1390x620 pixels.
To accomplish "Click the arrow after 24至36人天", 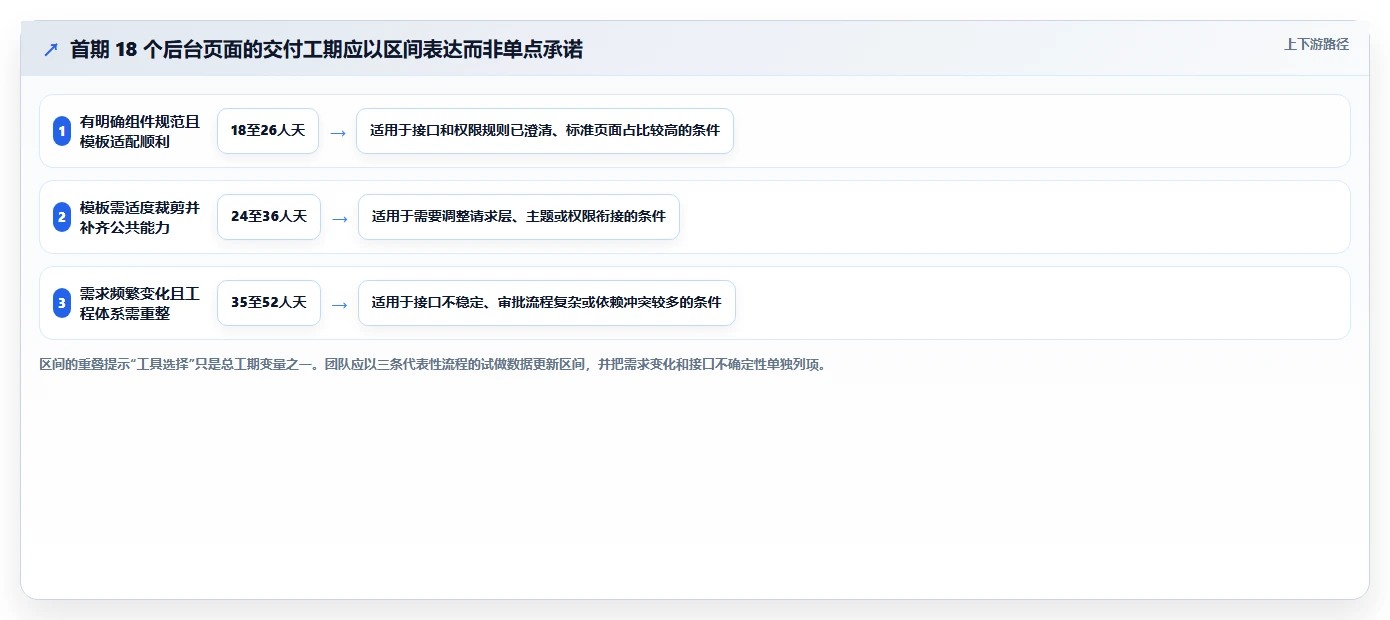I will pyautogui.click(x=340, y=218).
